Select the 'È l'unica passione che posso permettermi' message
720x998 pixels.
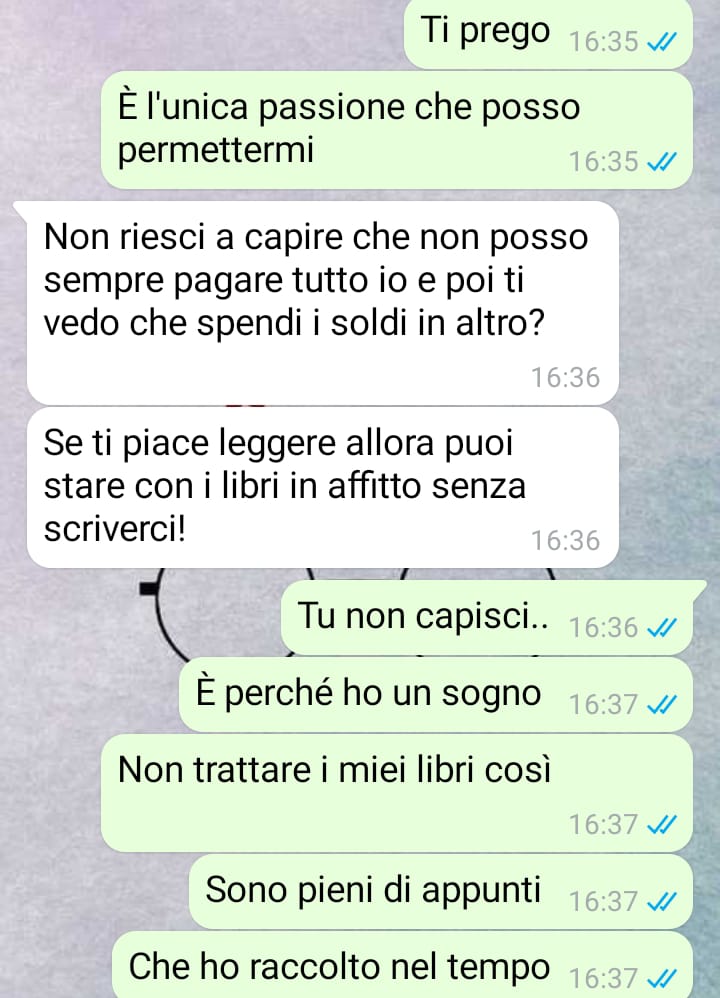coord(397,130)
